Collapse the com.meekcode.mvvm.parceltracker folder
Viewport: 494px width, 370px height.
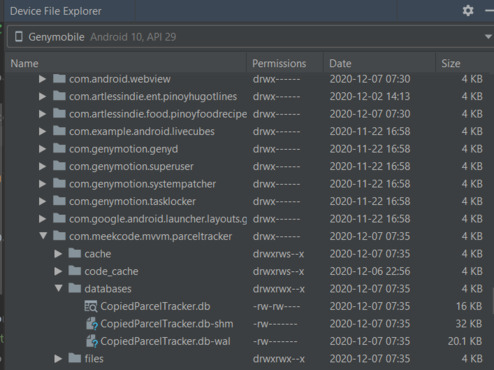(43, 236)
